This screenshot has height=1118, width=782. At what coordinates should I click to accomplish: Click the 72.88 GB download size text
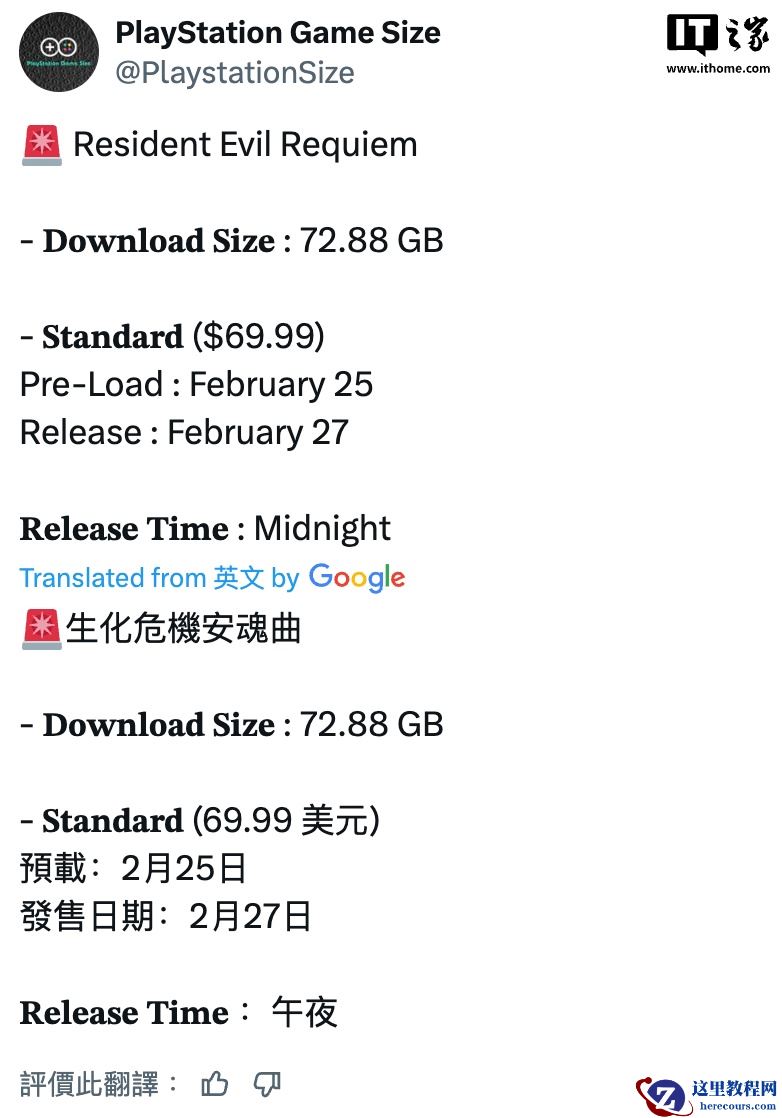tap(371, 240)
